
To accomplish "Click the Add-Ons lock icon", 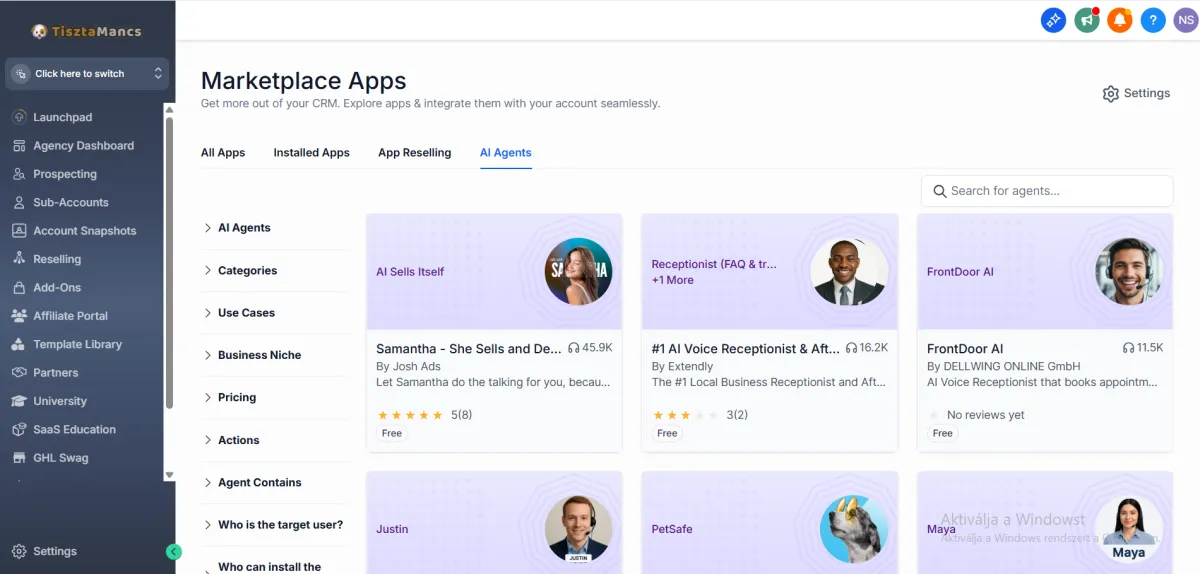I will [19, 287].
